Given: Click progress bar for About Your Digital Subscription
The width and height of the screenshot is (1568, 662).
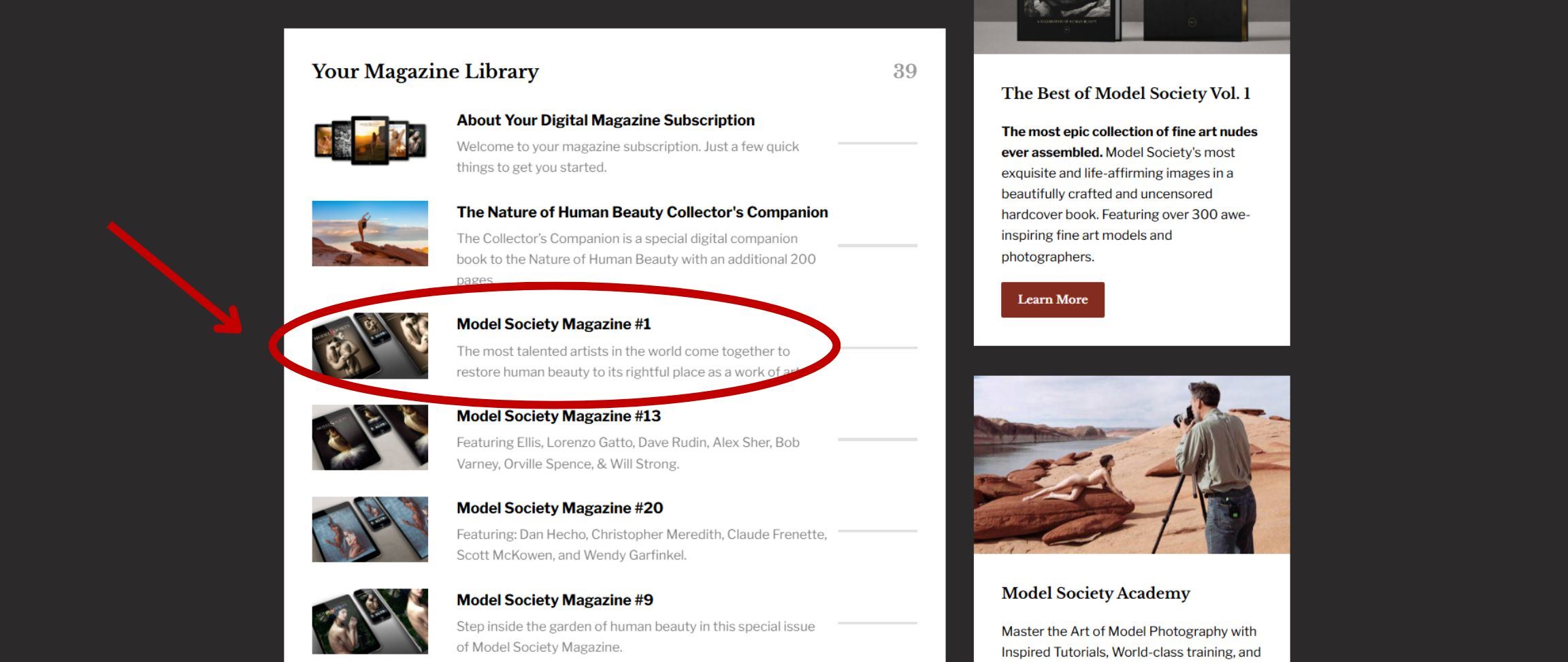Looking at the screenshot, I should [x=877, y=143].
